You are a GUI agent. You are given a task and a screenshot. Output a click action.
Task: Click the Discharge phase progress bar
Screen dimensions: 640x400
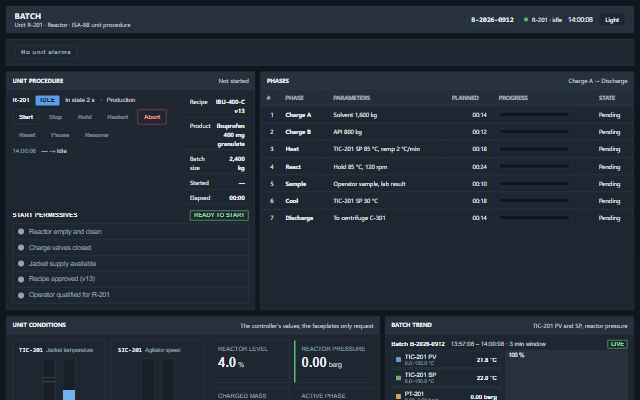[534, 218]
